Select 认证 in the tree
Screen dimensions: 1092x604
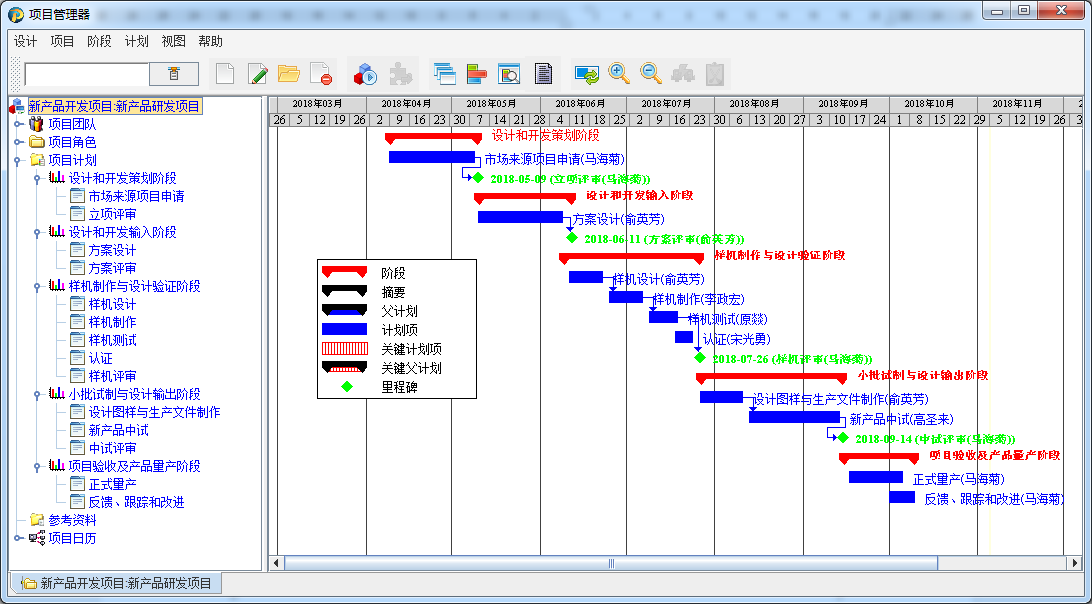100,358
